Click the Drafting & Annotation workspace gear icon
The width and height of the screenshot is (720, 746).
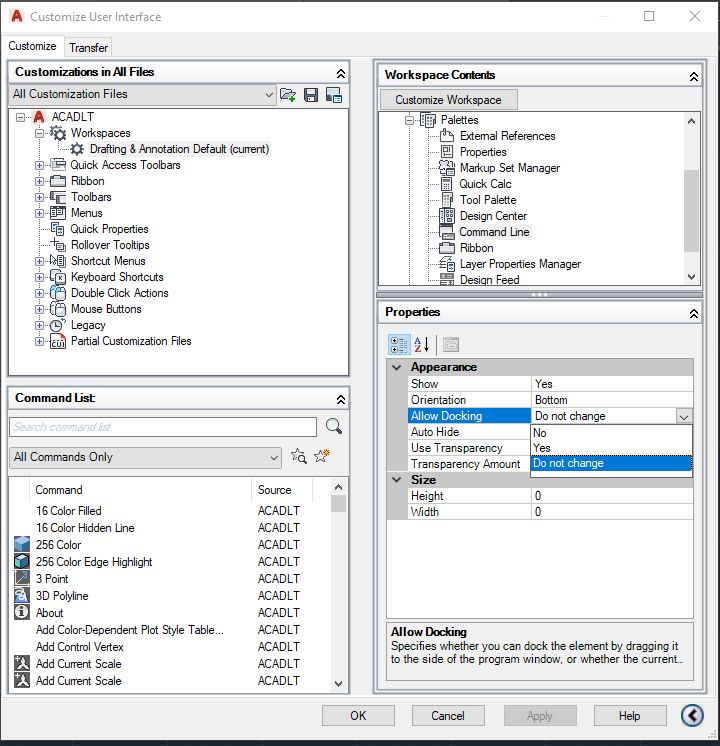(77, 149)
